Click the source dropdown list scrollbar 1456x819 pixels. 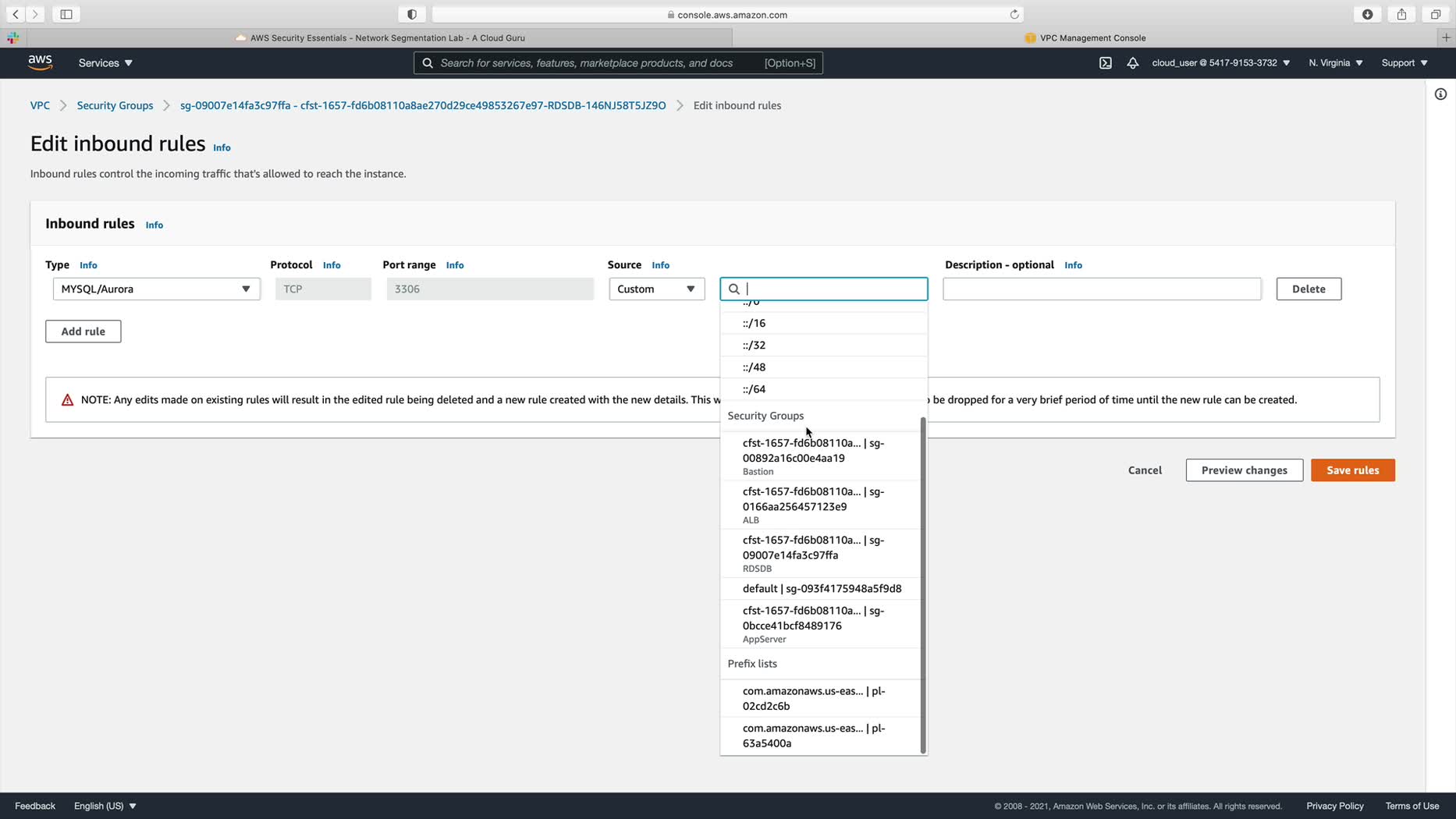pyautogui.click(x=924, y=585)
